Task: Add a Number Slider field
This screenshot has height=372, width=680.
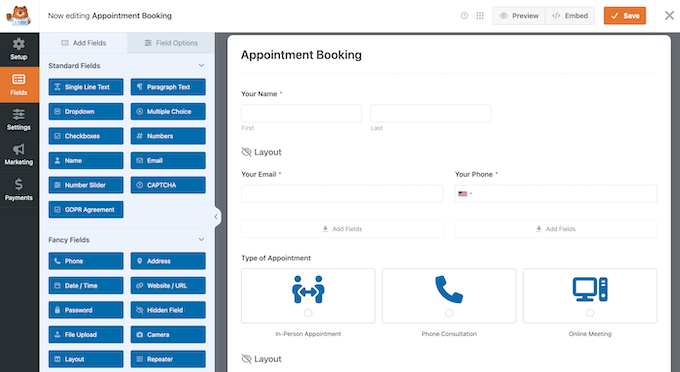Action: tap(86, 185)
